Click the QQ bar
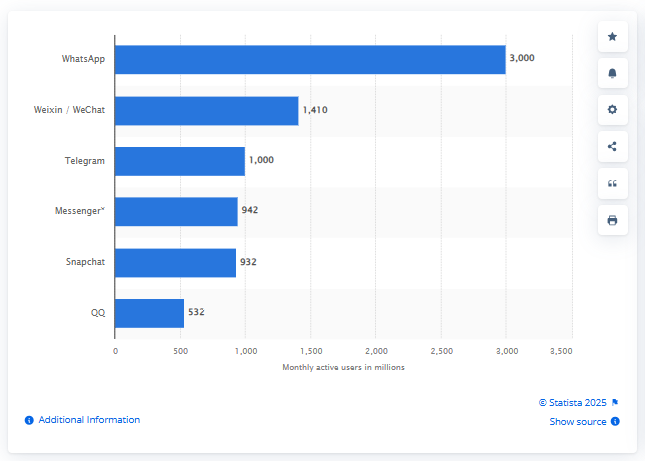645x461 pixels. point(149,313)
